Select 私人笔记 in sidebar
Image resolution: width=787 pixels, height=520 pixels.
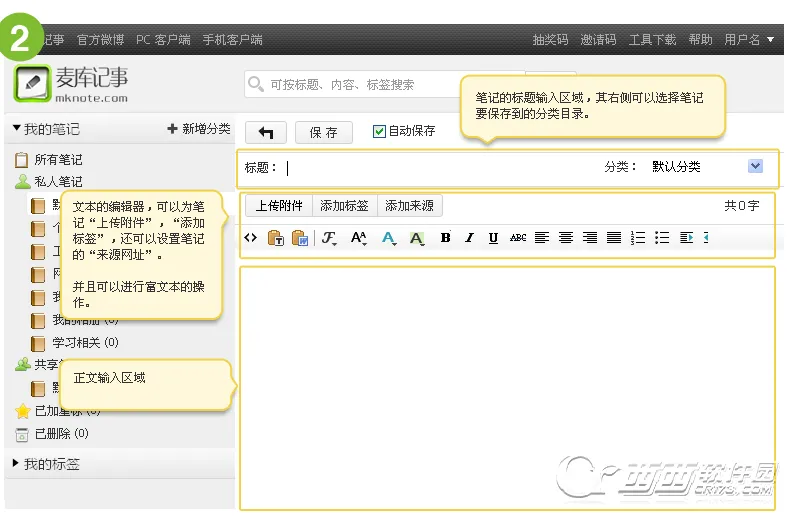[x=58, y=182]
